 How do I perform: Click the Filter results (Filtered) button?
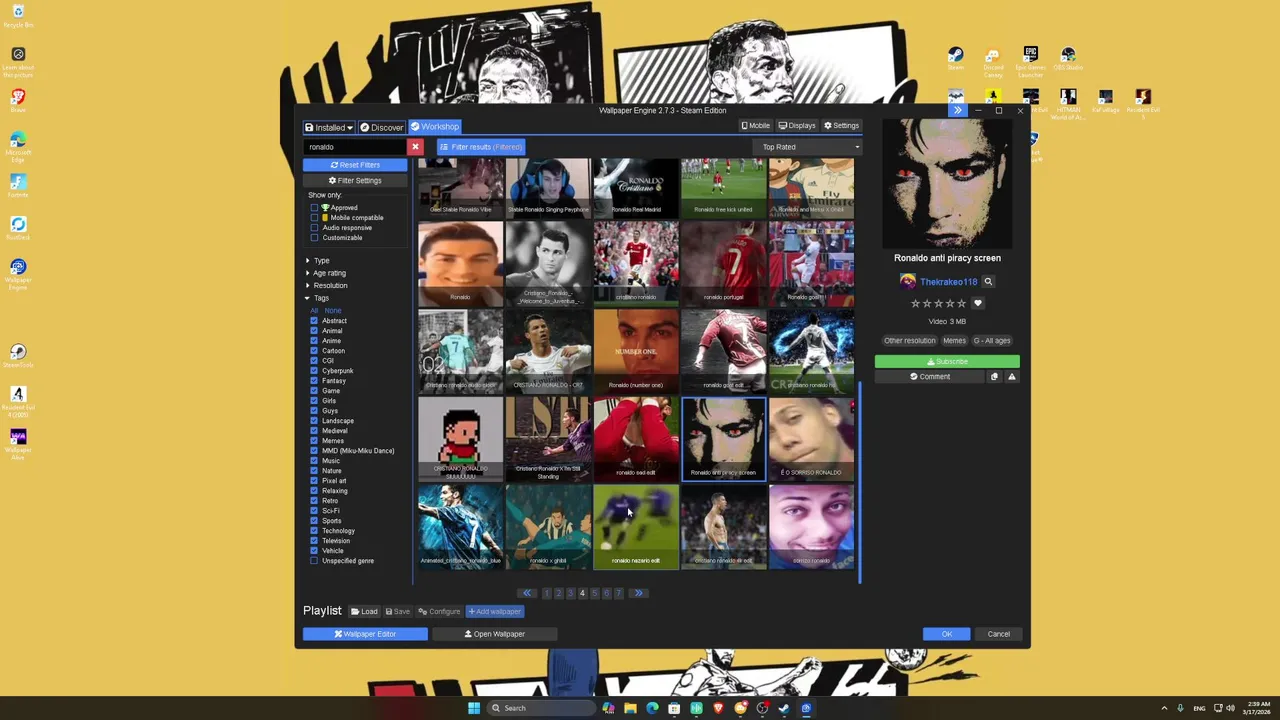coord(481,147)
